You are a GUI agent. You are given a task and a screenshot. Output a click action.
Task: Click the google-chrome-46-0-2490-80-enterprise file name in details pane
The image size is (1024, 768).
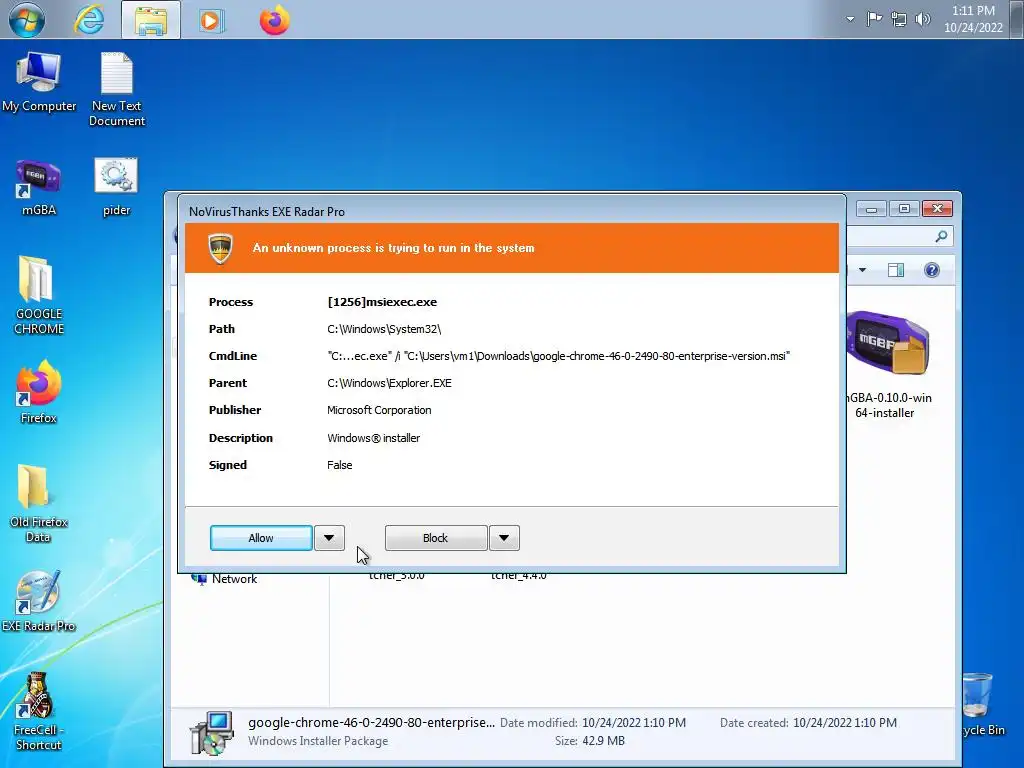point(371,722)
